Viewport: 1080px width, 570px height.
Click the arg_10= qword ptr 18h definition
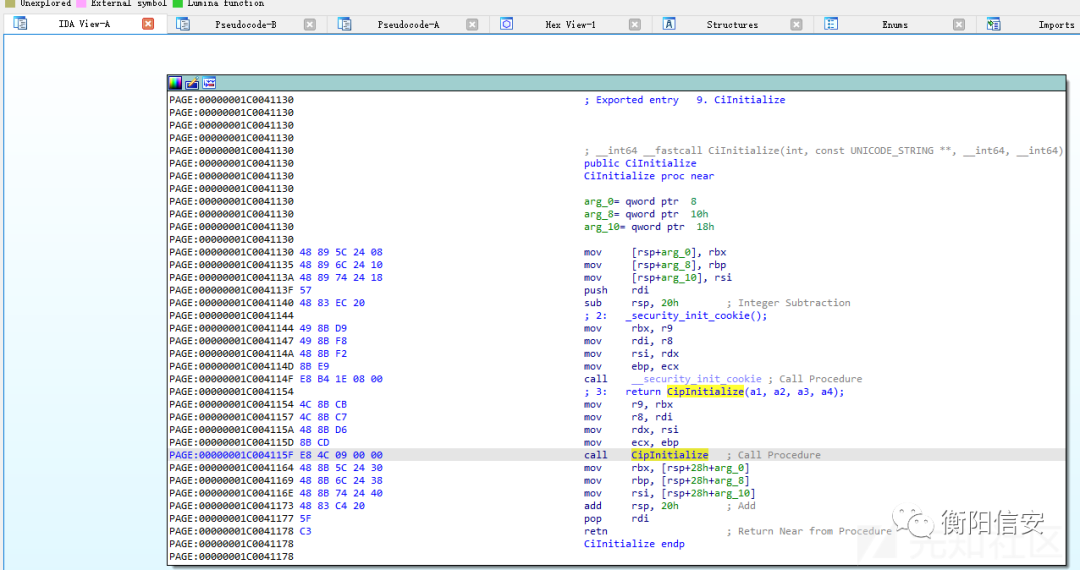(x=649, y=227)
